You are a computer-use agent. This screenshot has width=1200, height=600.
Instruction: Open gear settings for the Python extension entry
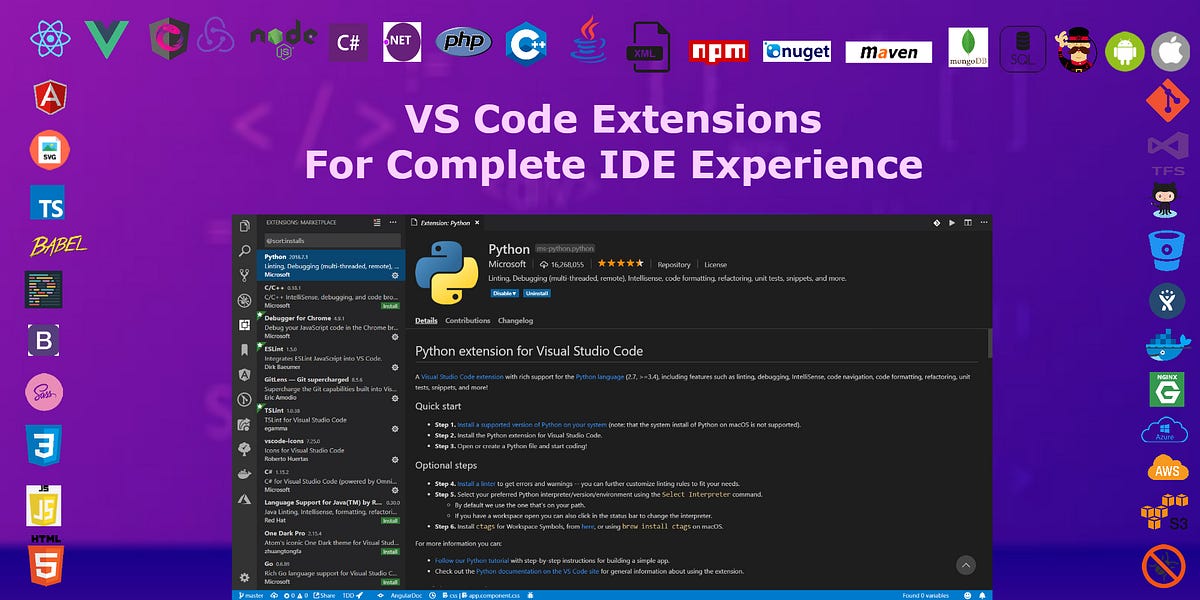(393, 273)
